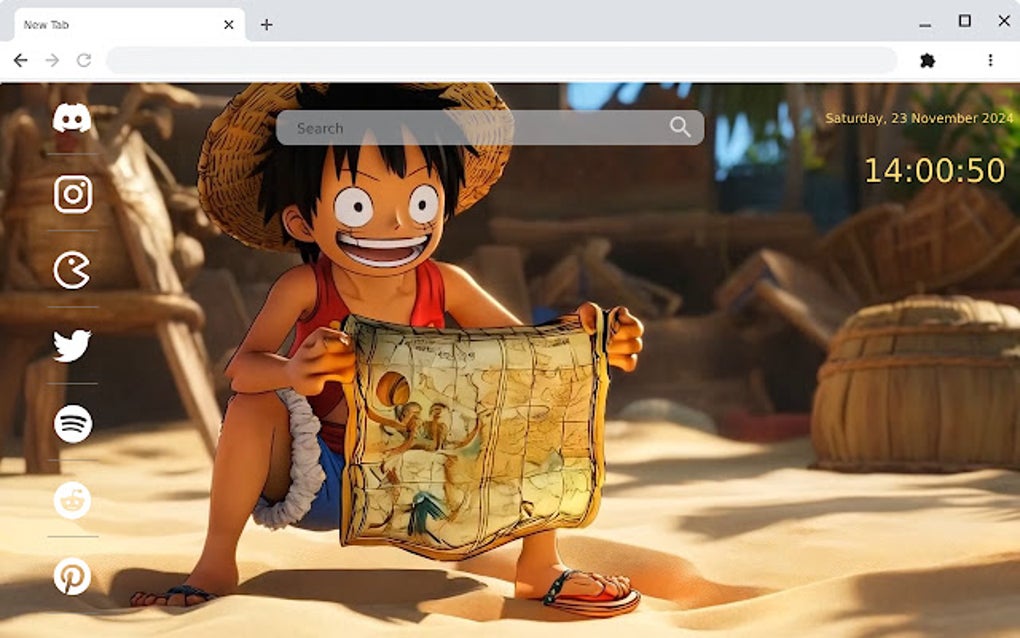The width and height of the screenshot is (1020, 638).
Task: Open a new tab with the plus button
Action: (266, 24)
